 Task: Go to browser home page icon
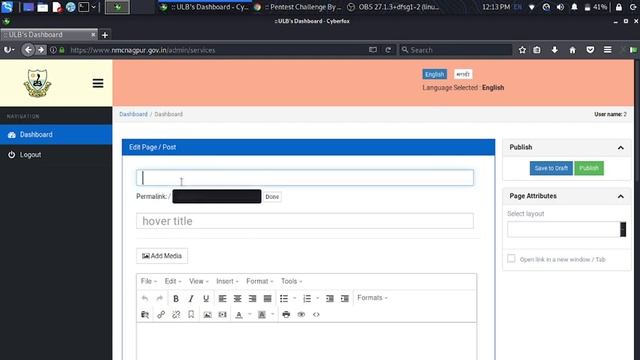572,50
